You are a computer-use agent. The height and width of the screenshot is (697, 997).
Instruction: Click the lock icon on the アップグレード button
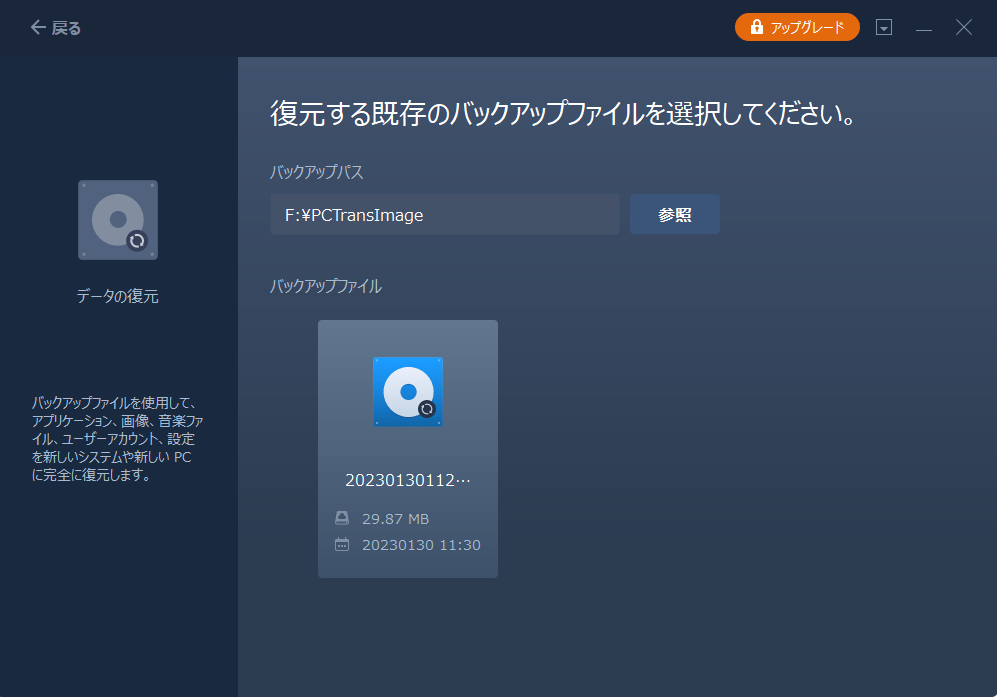click(x=755, y=27)
